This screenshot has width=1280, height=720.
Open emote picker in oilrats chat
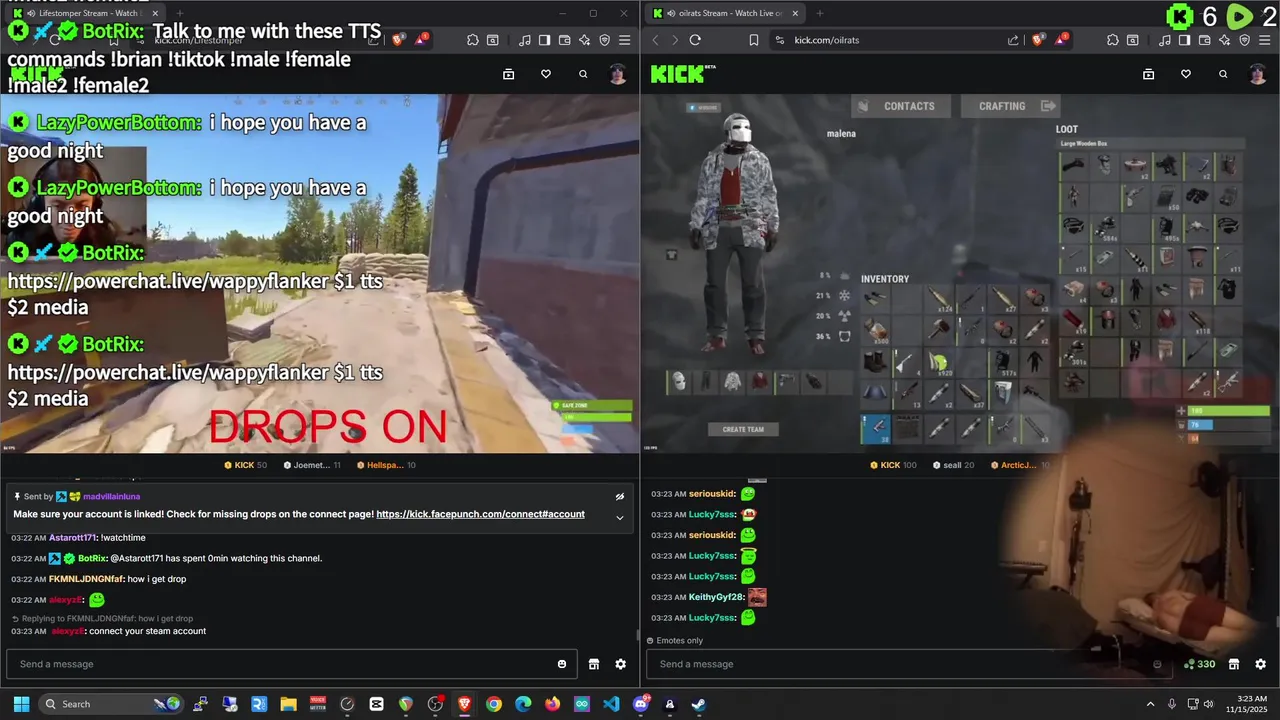coord(1157,664)
